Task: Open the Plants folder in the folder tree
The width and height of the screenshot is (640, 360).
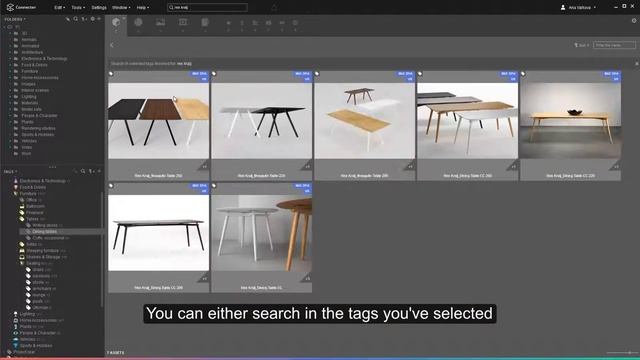Action: pyautogui.click(x=27, y=122)
